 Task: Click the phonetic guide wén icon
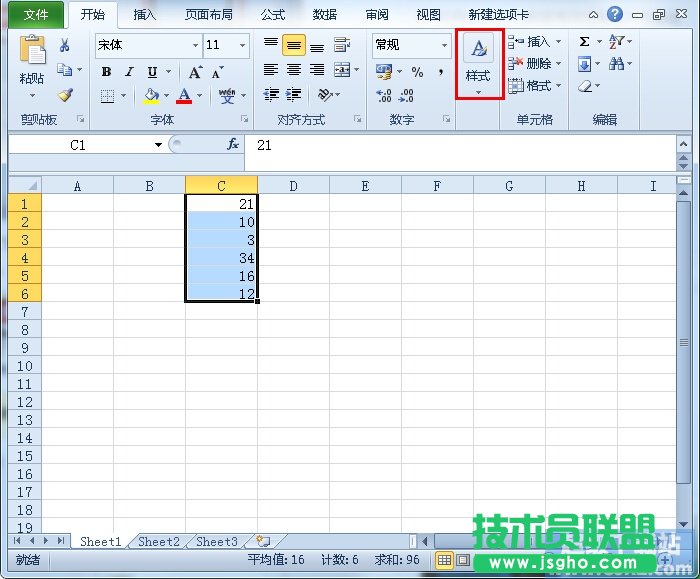[x=227, y=96]
